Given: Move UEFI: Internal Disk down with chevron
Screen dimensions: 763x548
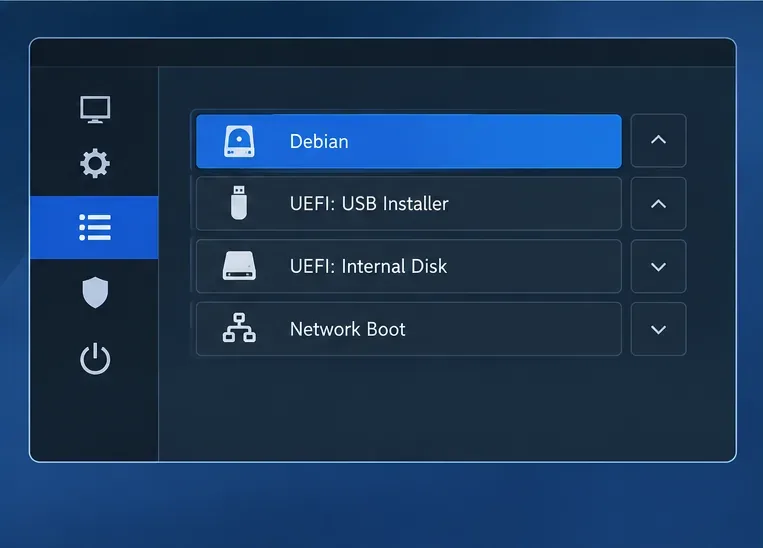Looking at the screenshot, I should [658, 266].
